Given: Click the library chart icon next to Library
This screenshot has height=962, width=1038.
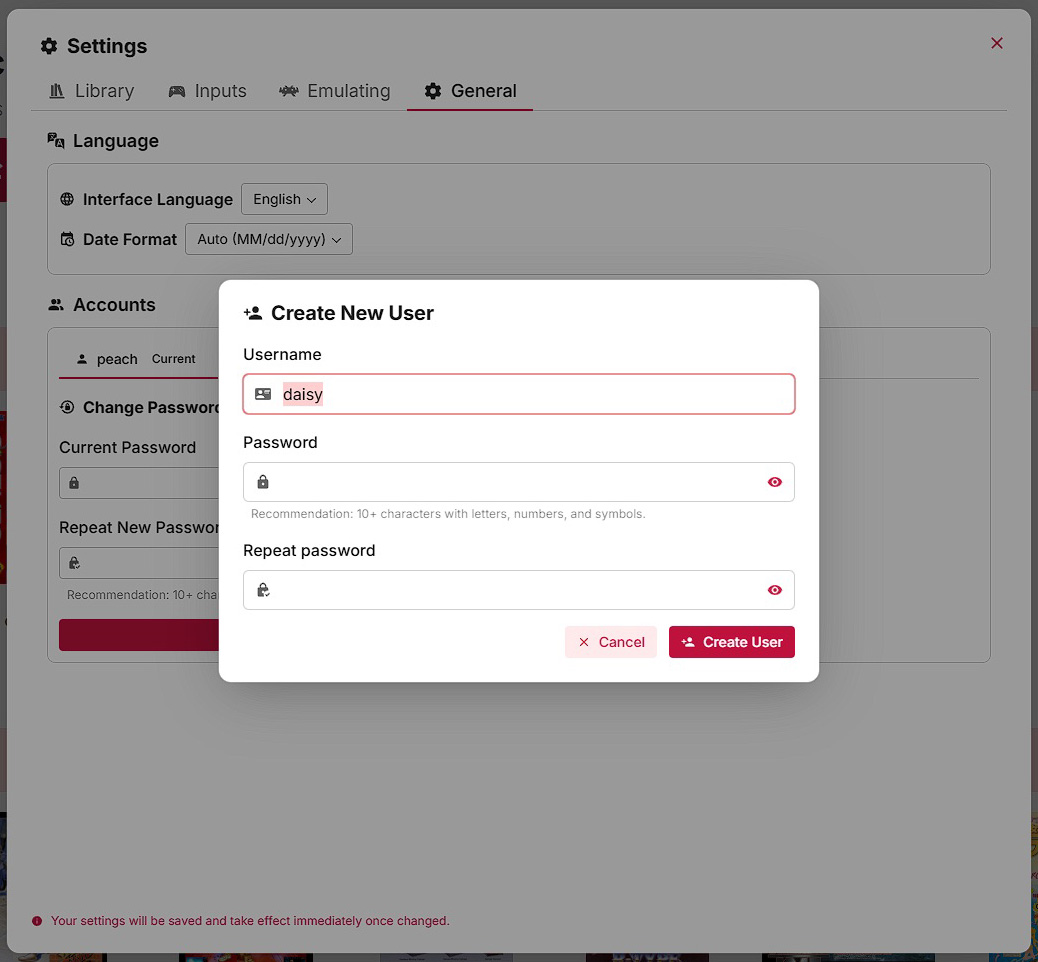Looking at the screenshot, I should tap(55, 90).
